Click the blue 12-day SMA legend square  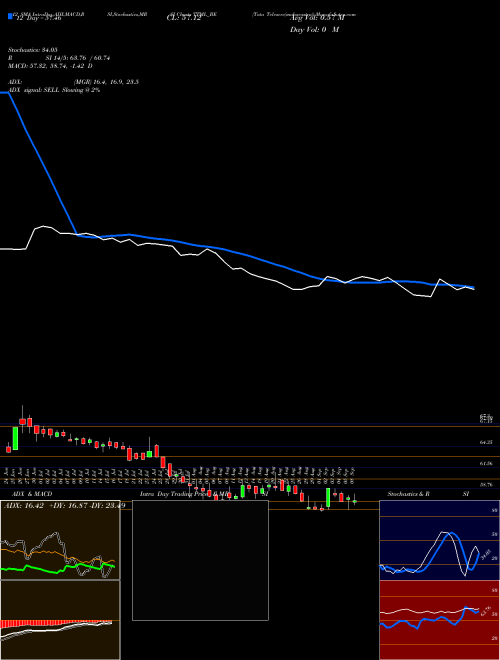tap(10, 17)
